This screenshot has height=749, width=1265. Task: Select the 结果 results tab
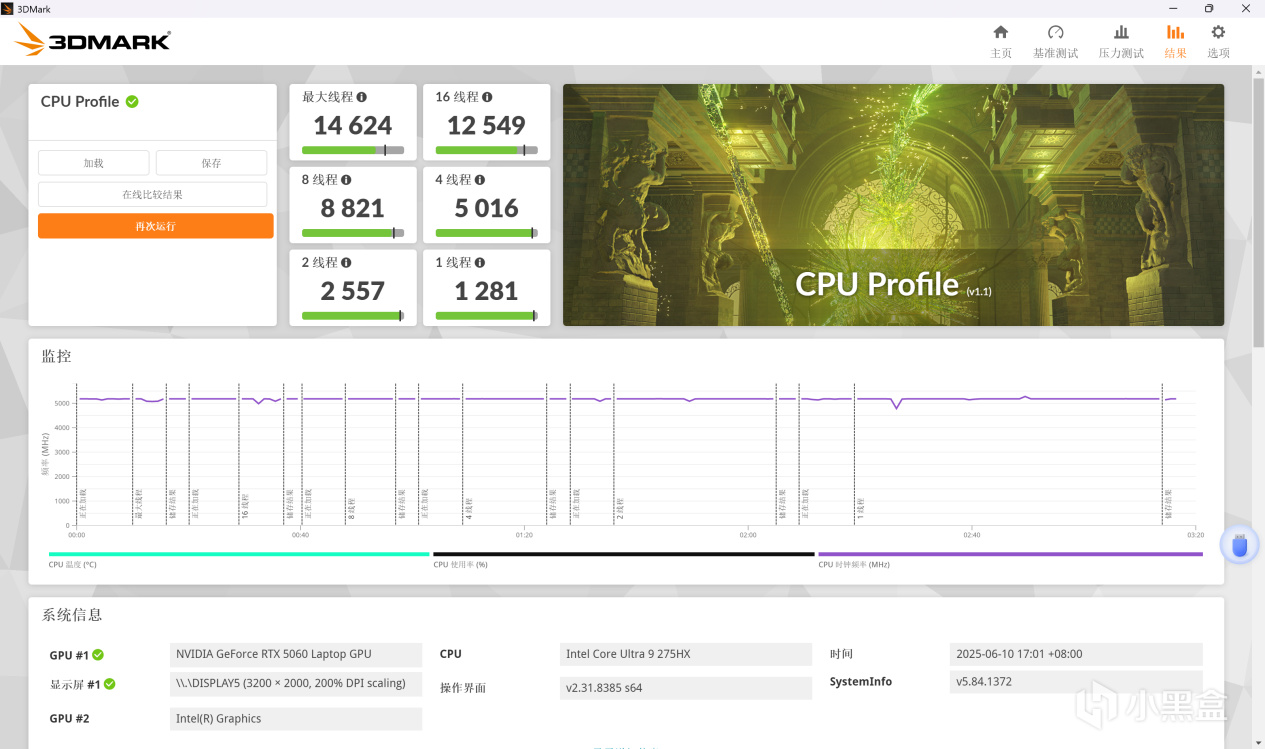[1175, 42]
